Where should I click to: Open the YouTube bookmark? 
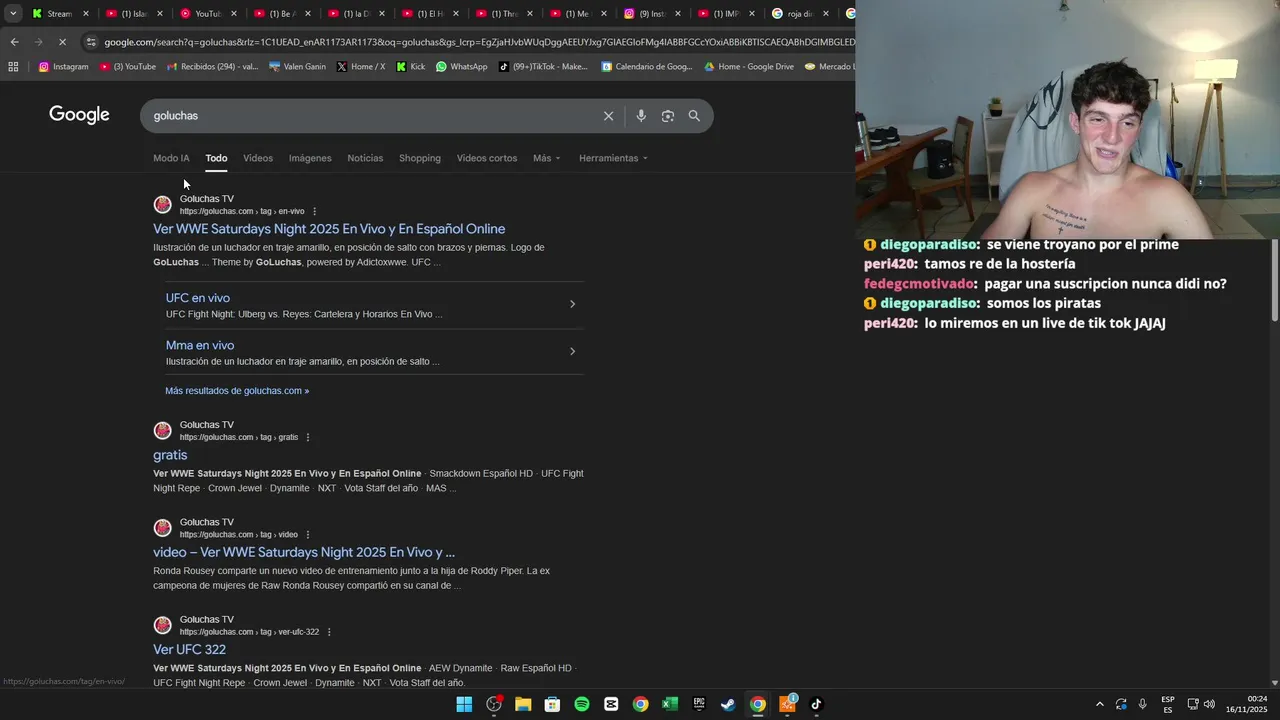point(128,67)
